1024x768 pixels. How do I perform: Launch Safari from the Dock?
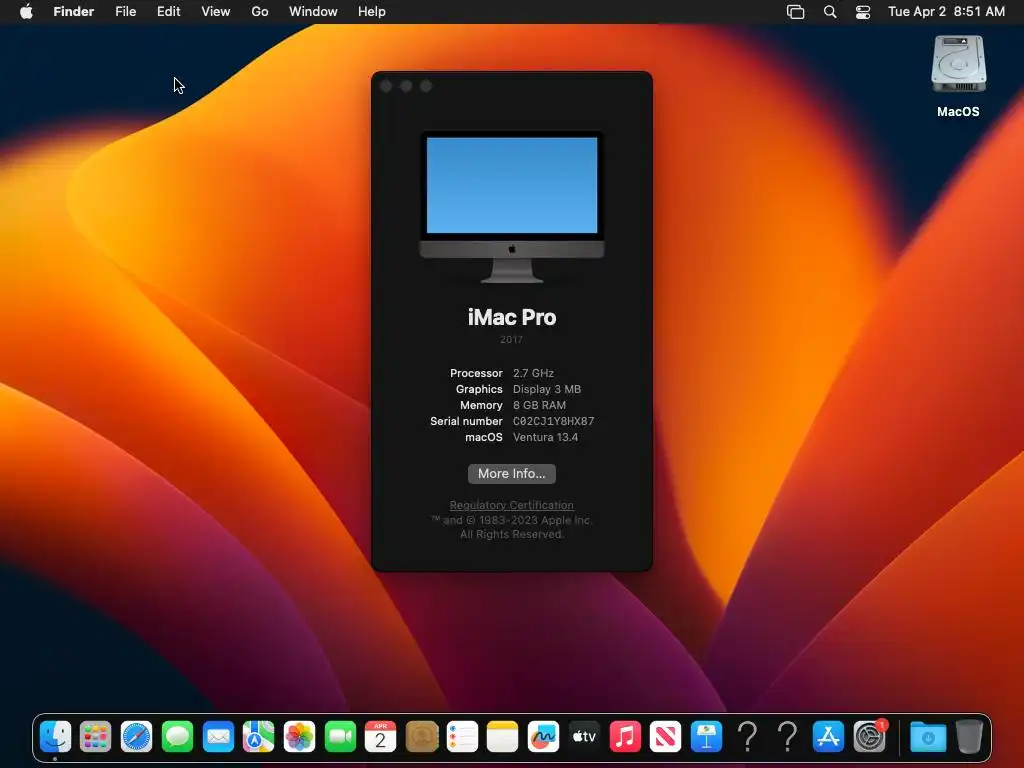pos(136,737)
